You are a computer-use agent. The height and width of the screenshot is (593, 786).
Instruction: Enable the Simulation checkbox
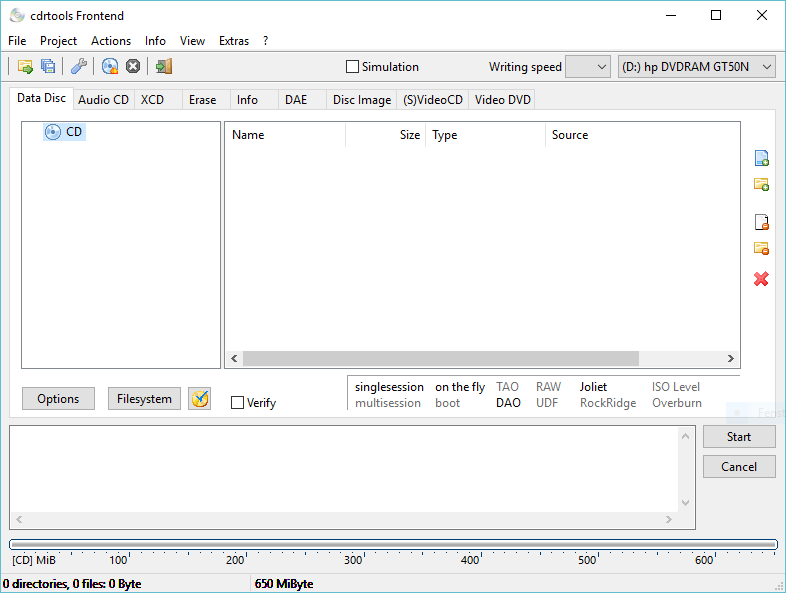[352, 67]
